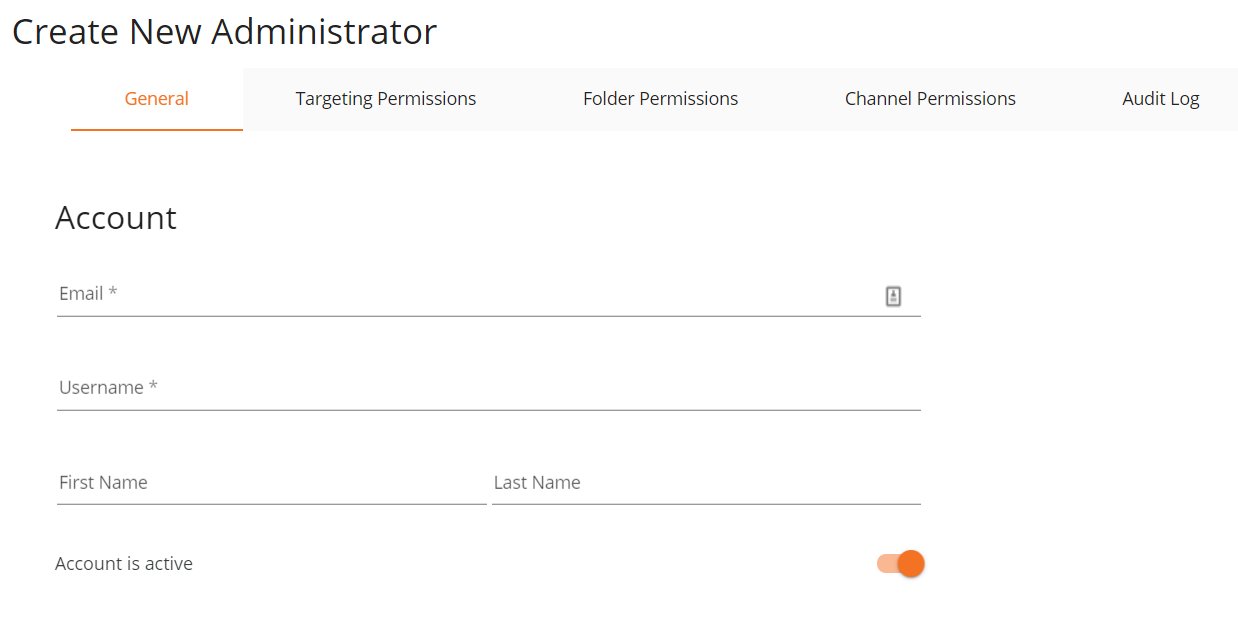The height and width of the screenshot is (628, 1238).
Task: Click the "Email *" placeholder label
Action: (x=88, y=294)
